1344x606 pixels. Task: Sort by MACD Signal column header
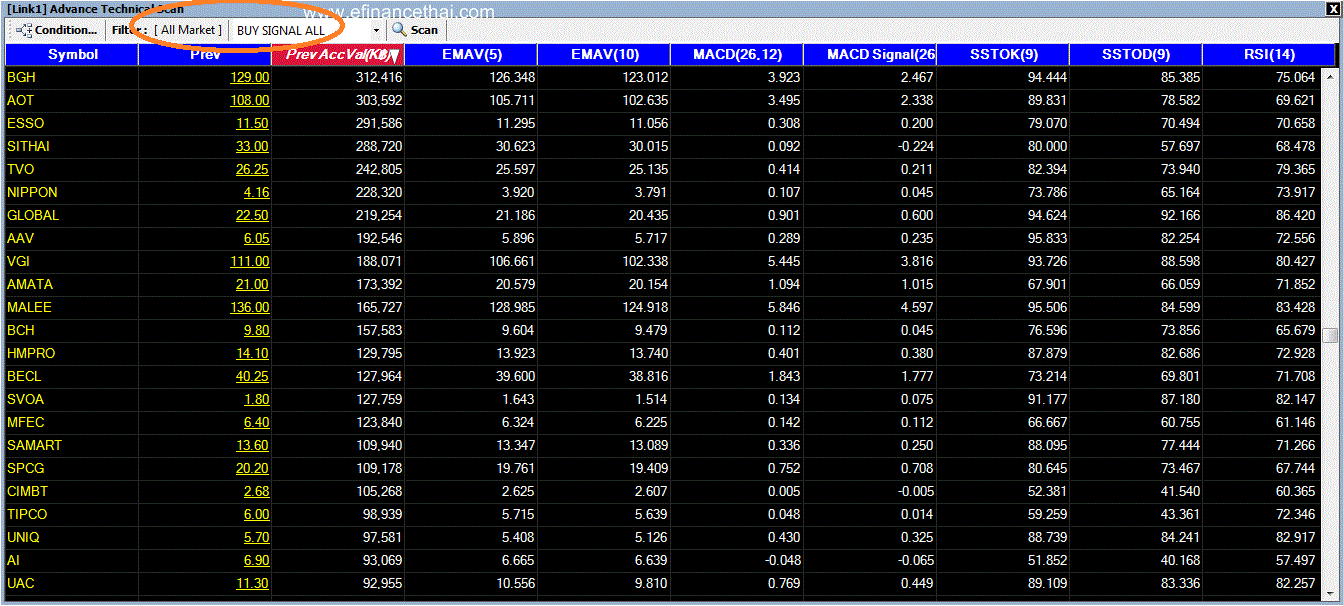[x=870, y=54]
